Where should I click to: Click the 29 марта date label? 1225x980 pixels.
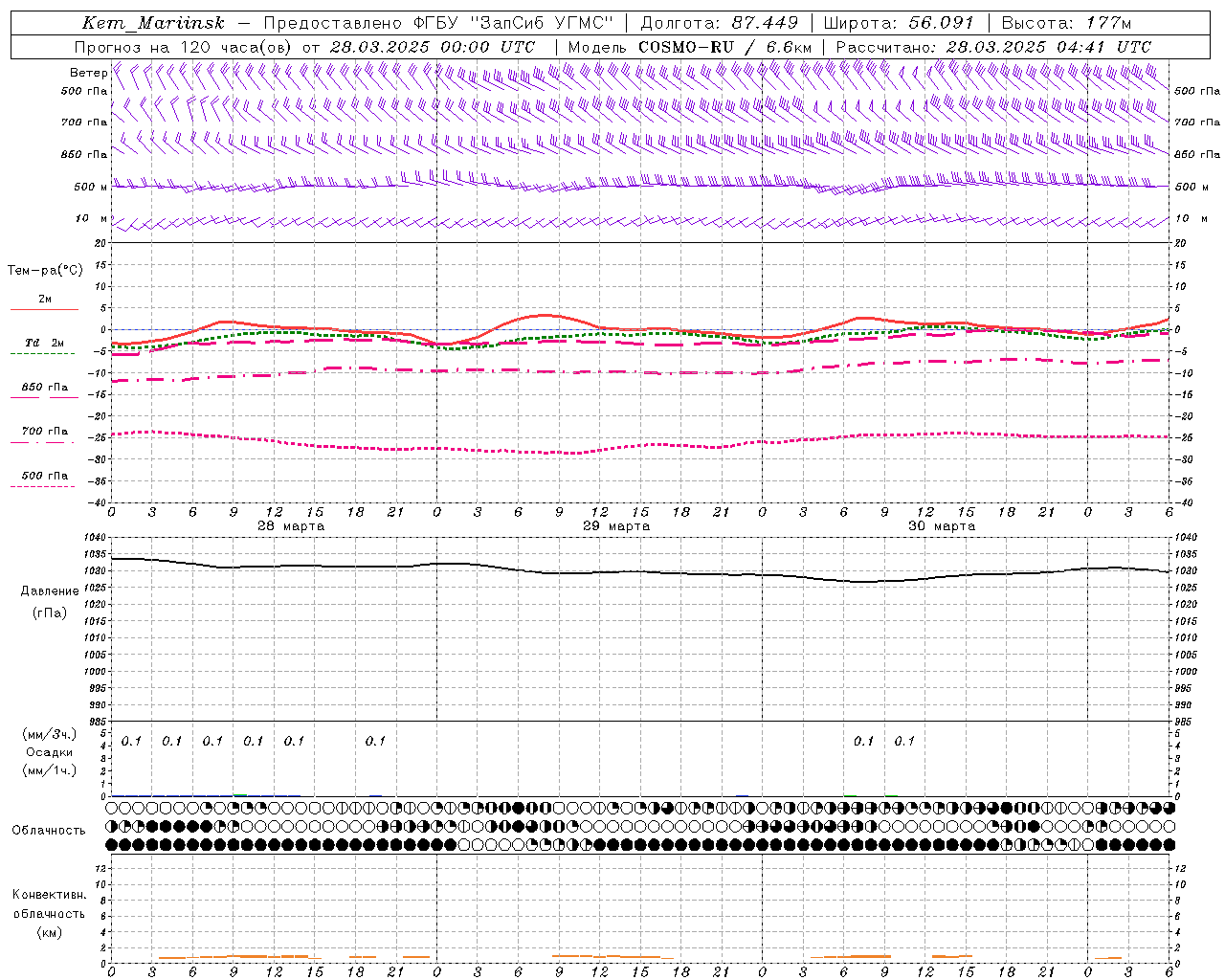(x=616, y=525)
